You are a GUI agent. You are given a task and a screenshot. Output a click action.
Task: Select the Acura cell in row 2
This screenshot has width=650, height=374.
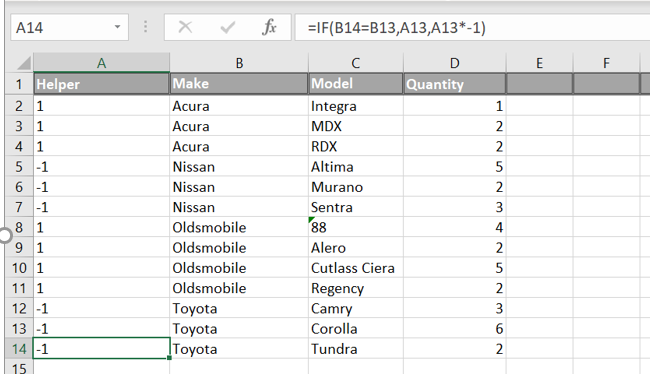coord(239,106)
